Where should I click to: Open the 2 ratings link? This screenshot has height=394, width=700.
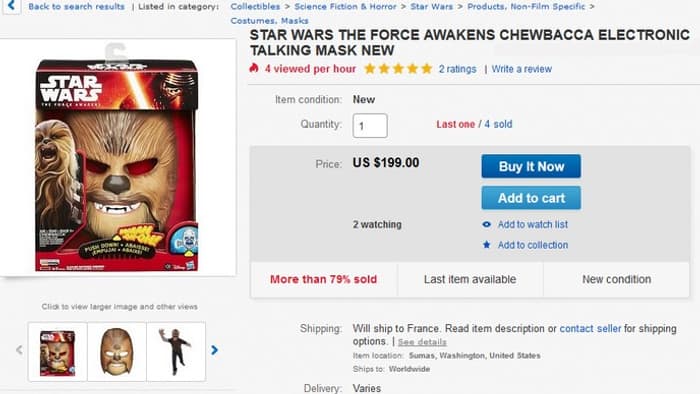(457, 69)
